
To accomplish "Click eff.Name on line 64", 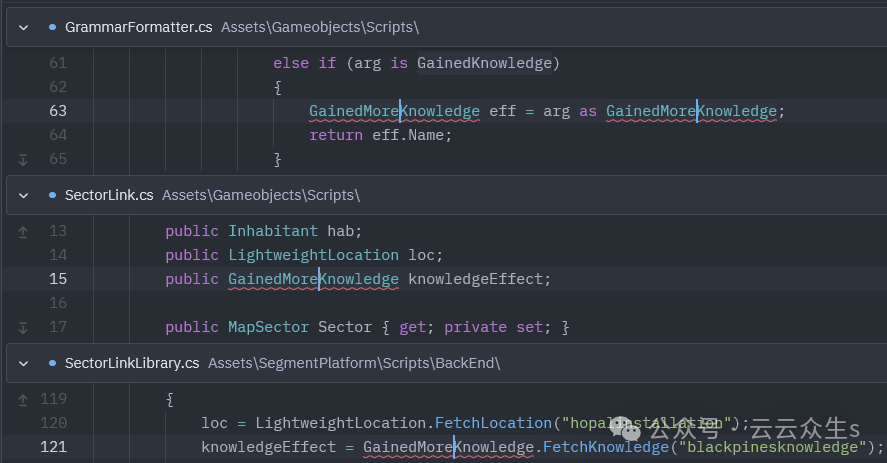I will click(408, 135).
